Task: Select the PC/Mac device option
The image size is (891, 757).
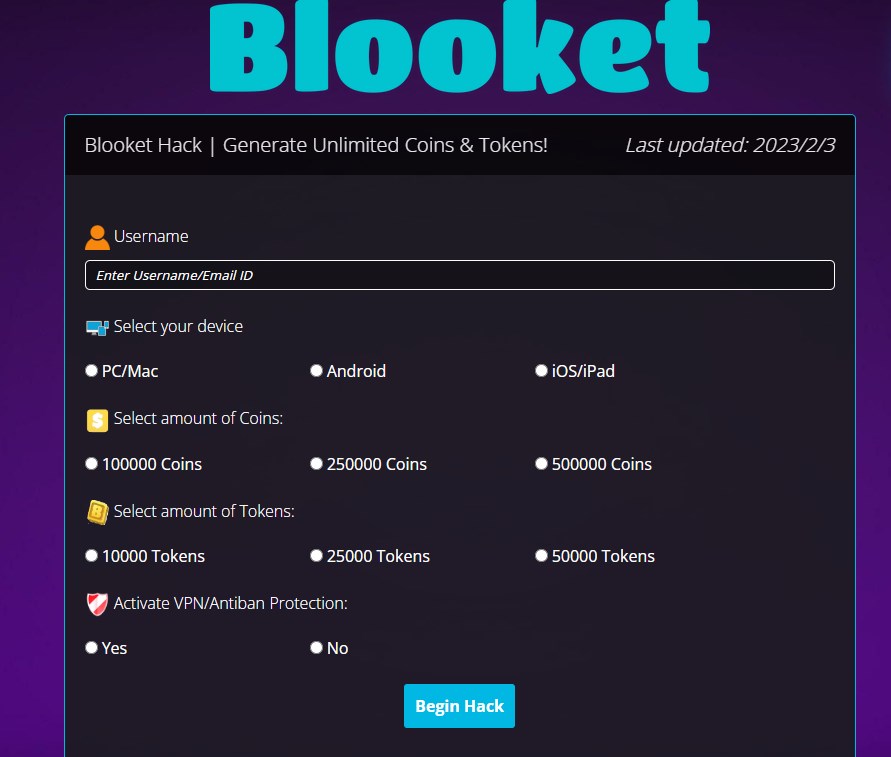Action: coord(92,371)
